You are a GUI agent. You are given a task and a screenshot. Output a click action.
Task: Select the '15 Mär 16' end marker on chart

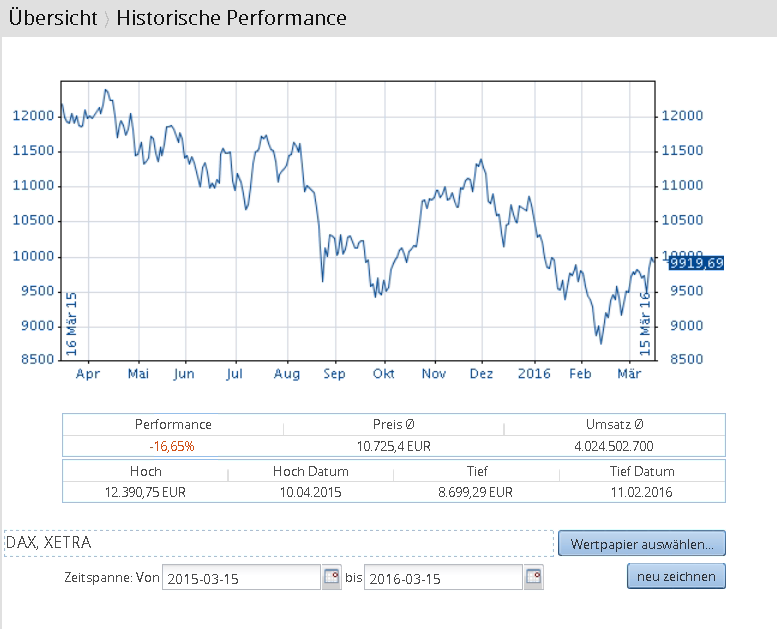pos(645,325)
